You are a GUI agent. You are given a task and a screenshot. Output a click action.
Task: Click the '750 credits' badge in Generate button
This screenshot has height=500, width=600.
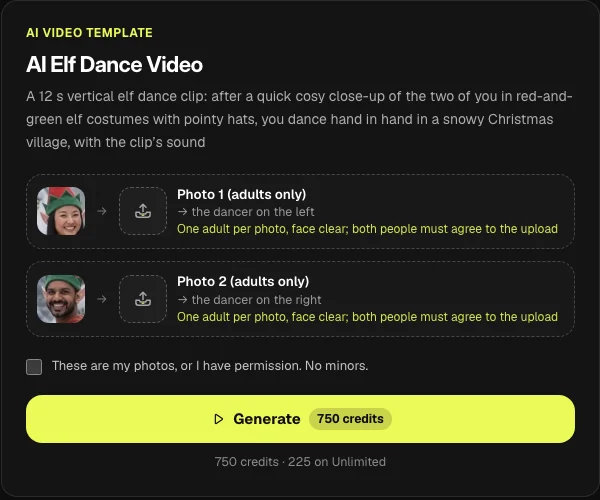click(350, 419)
